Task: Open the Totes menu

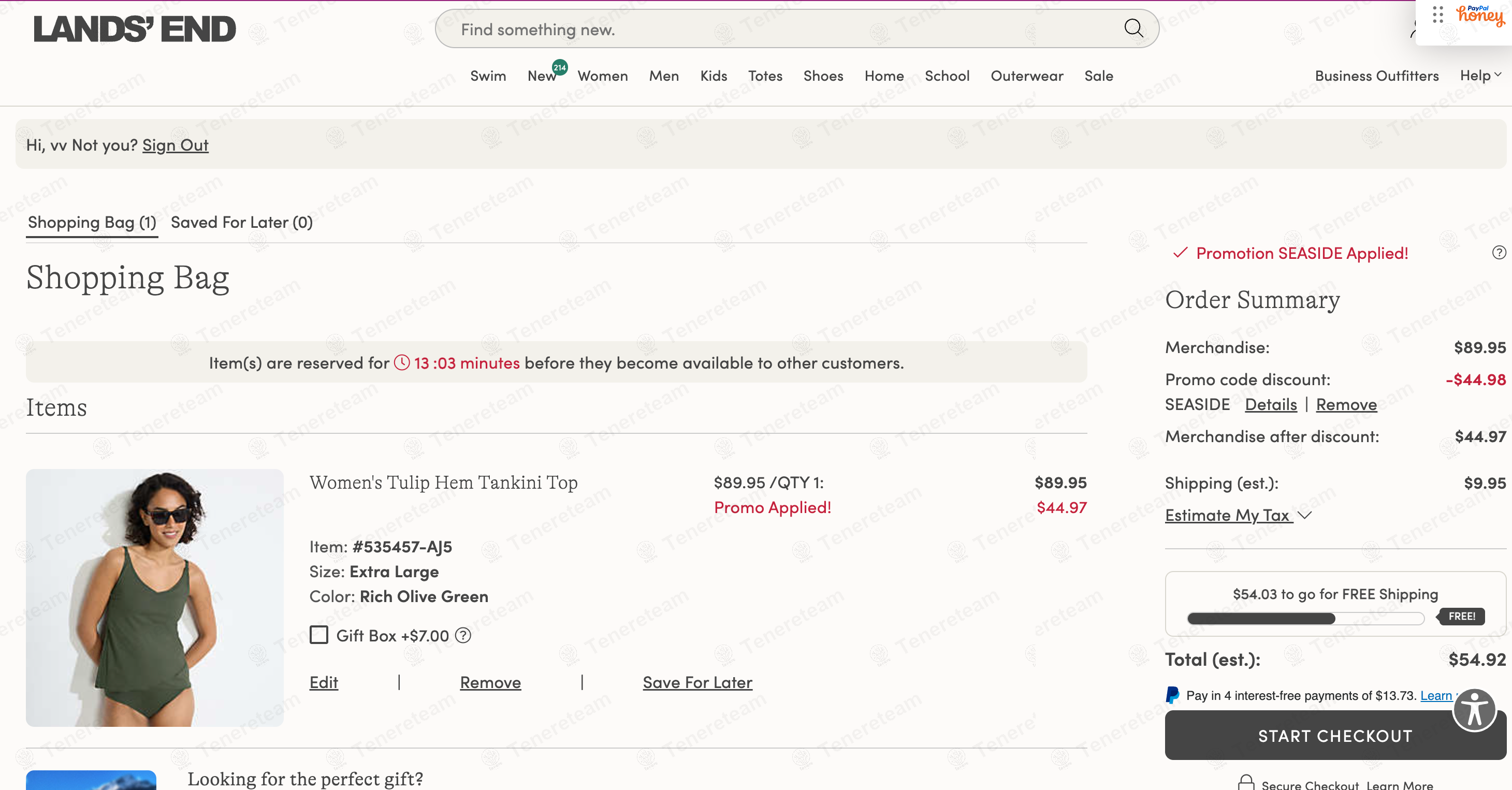Action: 765,76
